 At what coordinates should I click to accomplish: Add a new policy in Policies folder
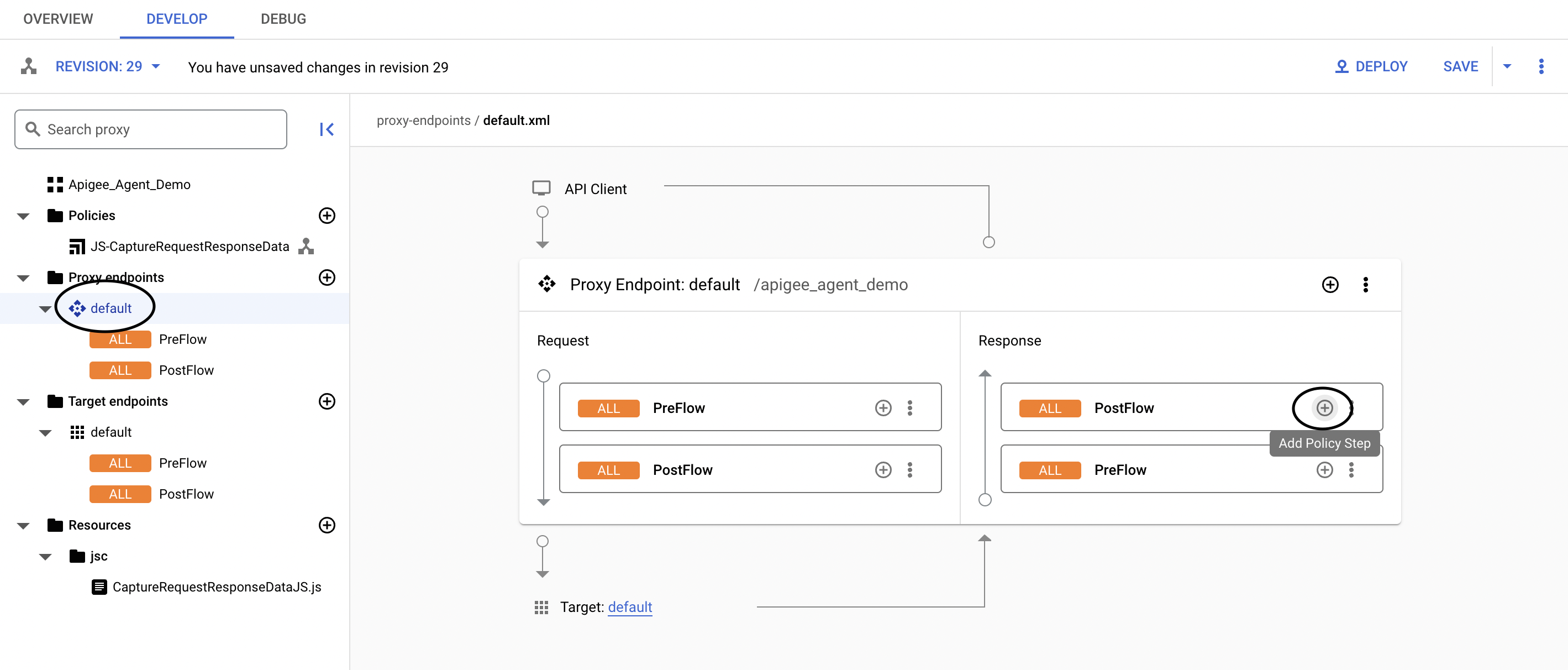coord(327,216)
